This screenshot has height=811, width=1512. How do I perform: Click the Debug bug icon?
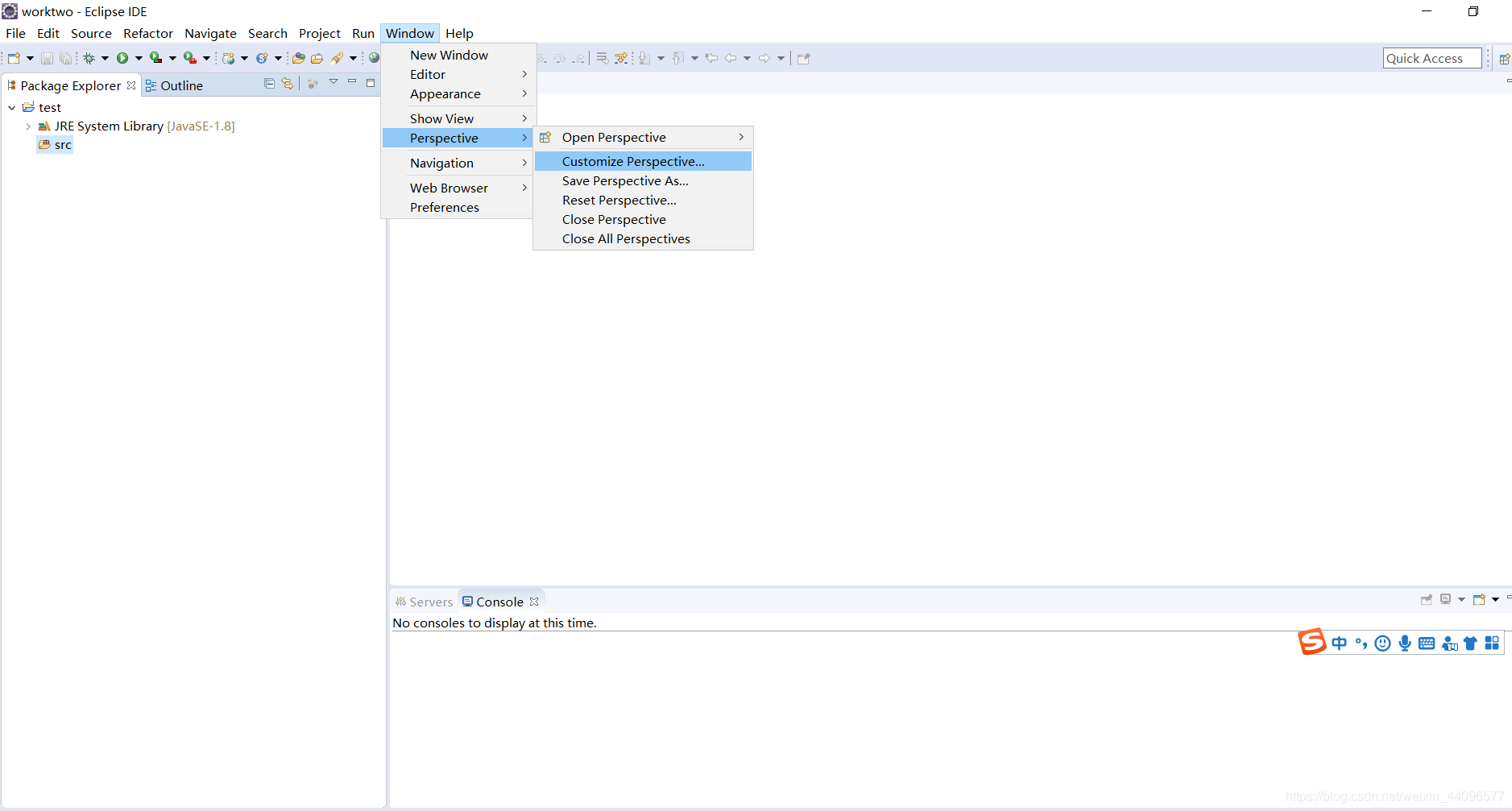[89, 58]
